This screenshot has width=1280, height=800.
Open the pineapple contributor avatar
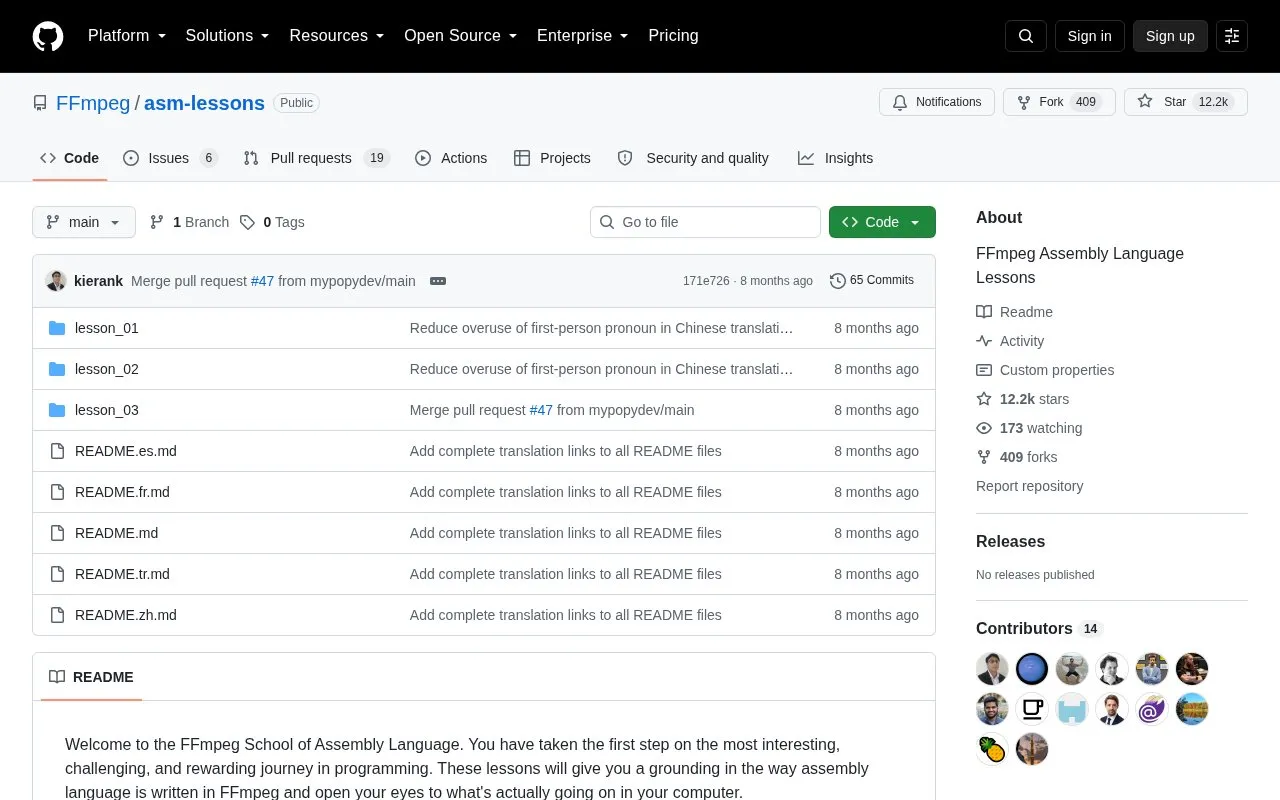click(x=992, y=749)
